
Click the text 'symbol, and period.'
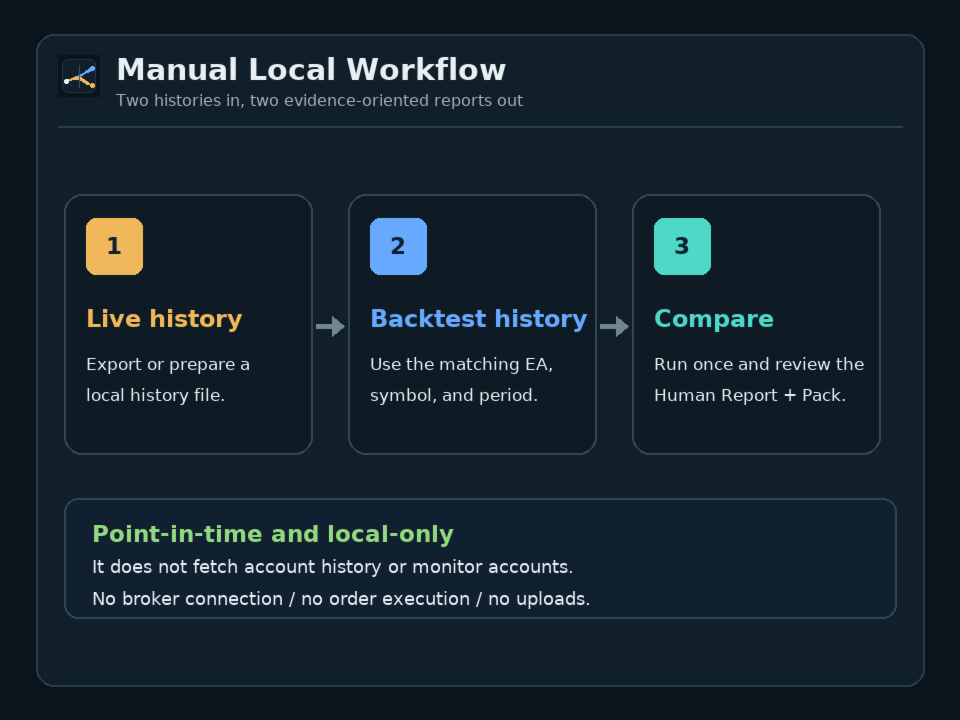point(454,396)
